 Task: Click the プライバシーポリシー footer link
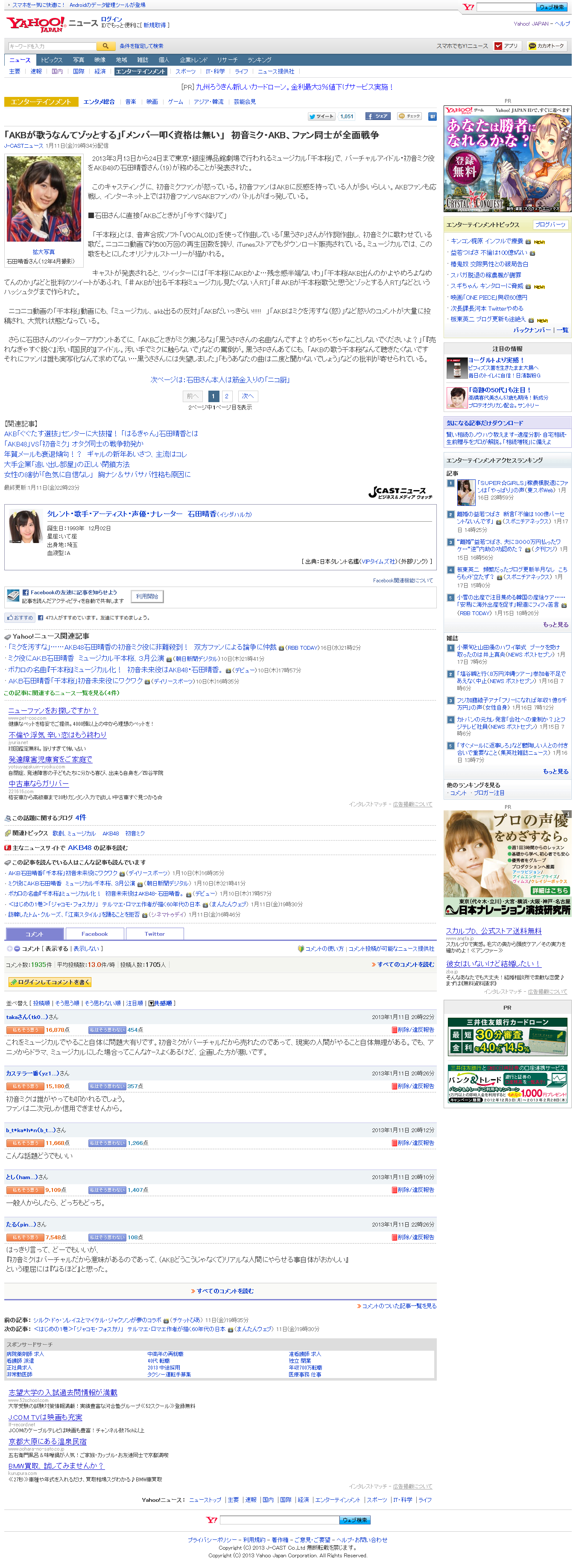pos(213,1539)
